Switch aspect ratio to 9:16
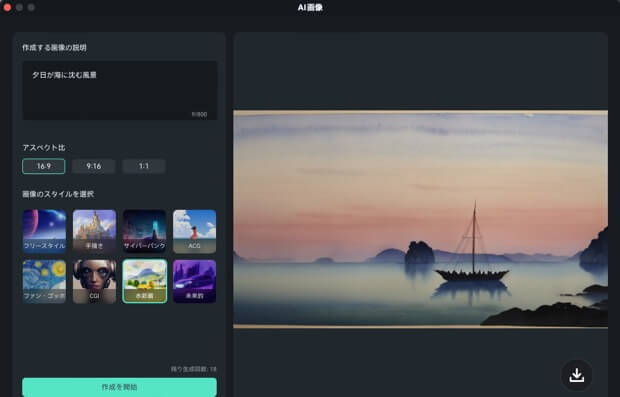The image size is (620, 397). pyautogui.click(x=94, y=166)
